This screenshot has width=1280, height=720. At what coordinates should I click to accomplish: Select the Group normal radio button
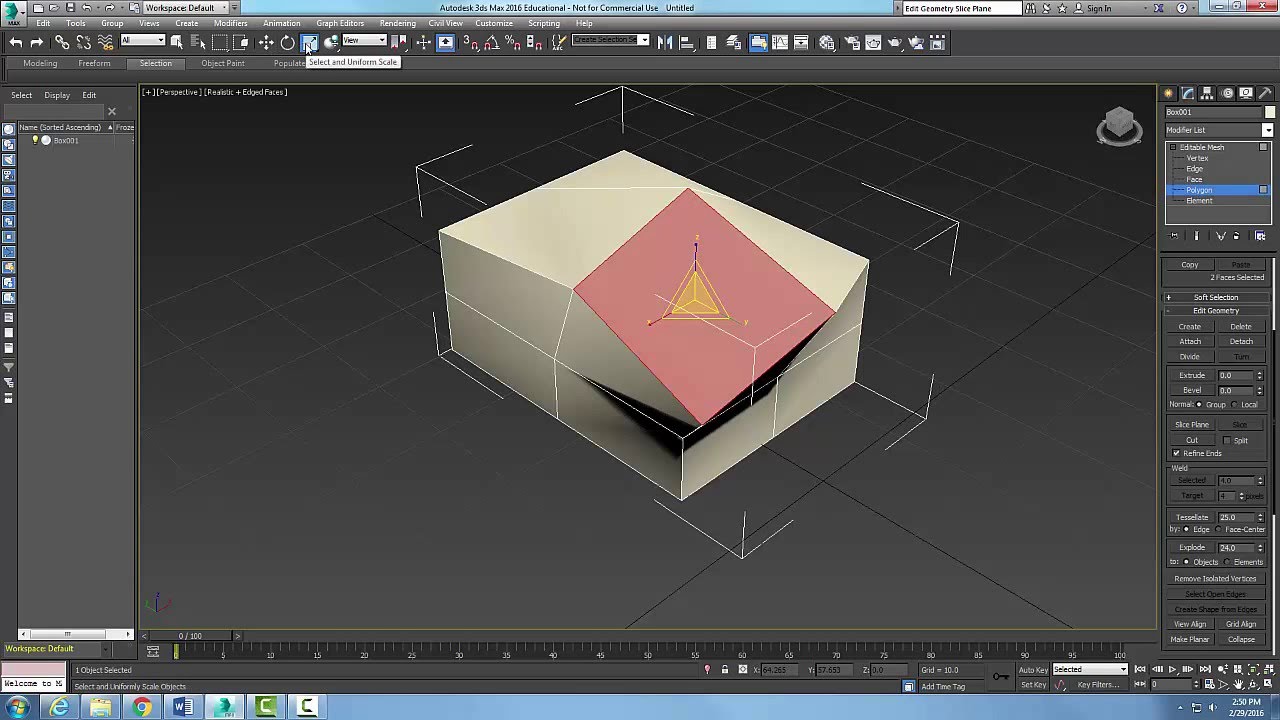[1200, 404]
